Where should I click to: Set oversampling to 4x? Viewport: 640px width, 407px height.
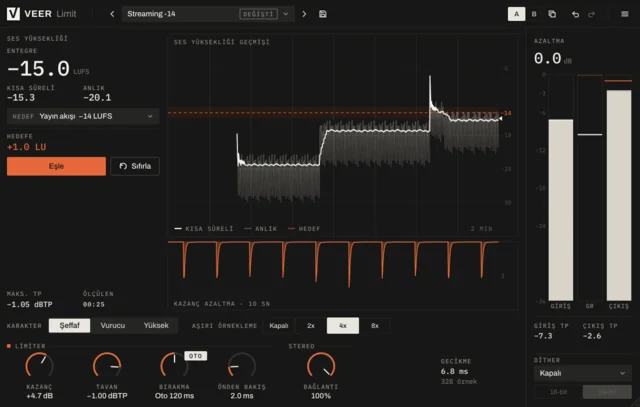coord(343,325)
